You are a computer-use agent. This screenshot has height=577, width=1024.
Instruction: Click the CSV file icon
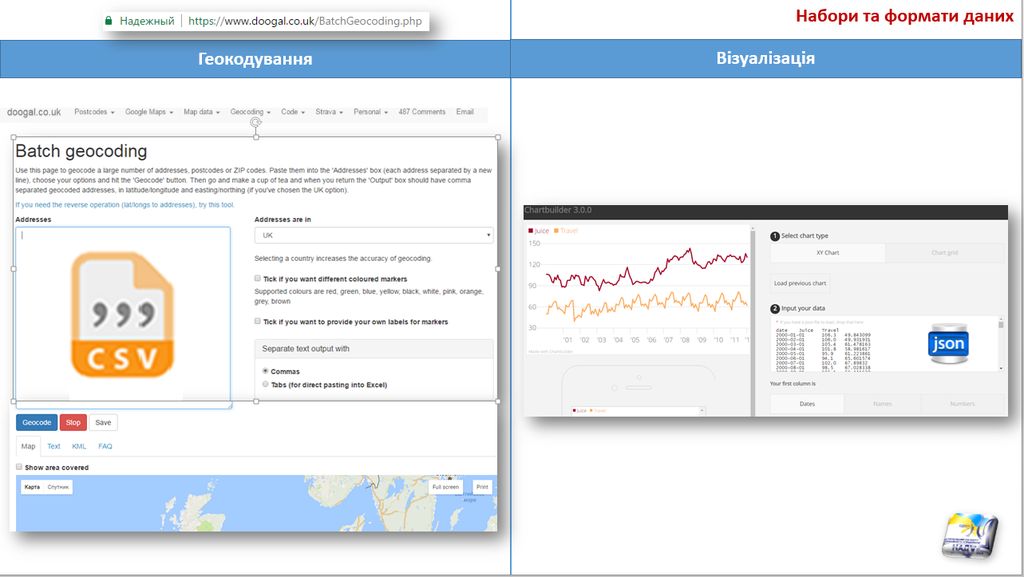(x=123, y=315)
